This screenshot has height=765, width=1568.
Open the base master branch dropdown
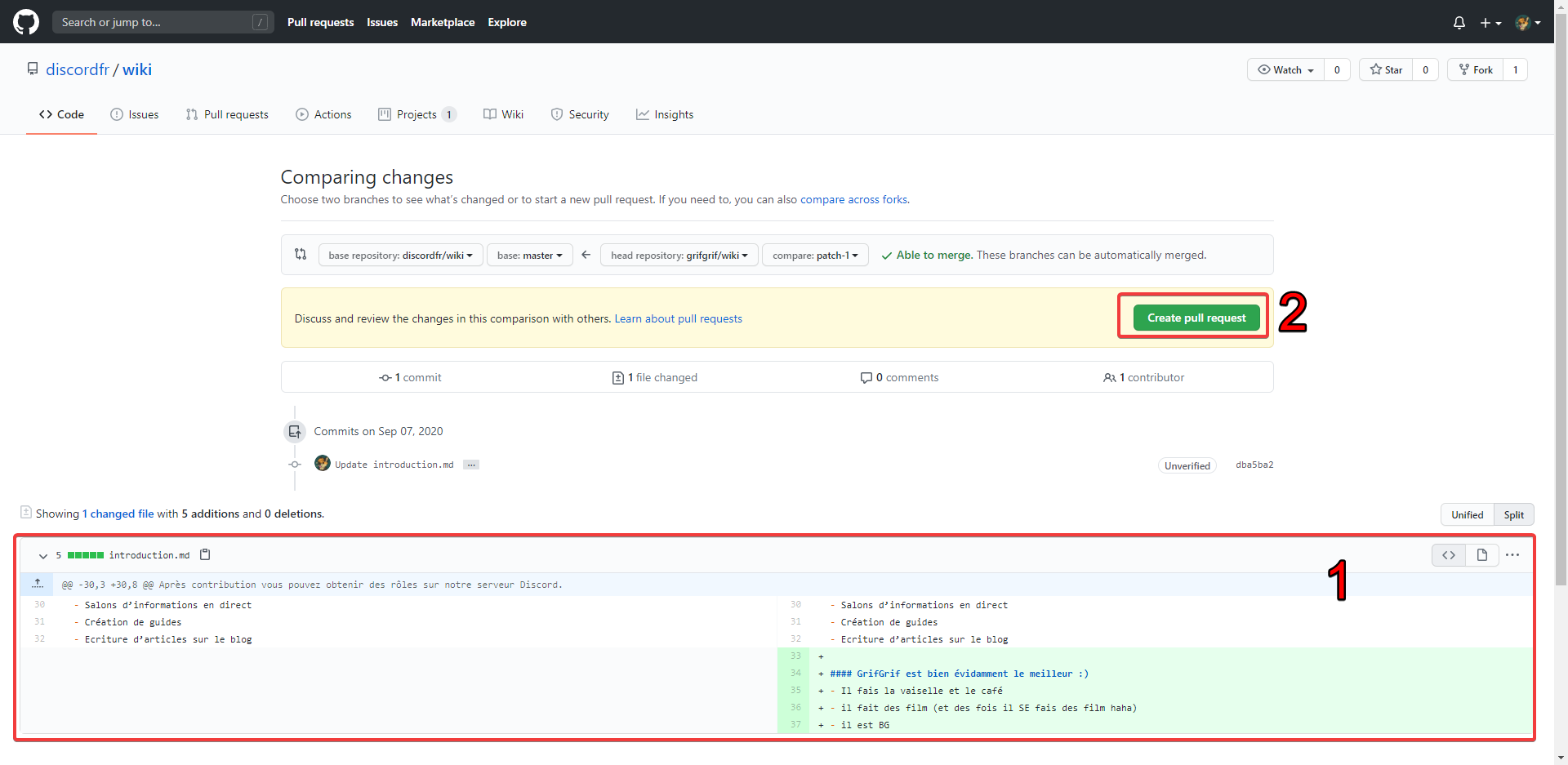click(530, 255)
